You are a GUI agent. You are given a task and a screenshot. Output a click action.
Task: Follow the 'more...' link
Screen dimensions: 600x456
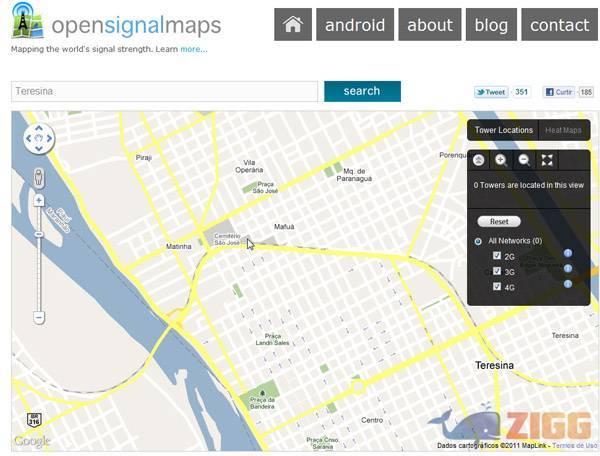[194, 49]
